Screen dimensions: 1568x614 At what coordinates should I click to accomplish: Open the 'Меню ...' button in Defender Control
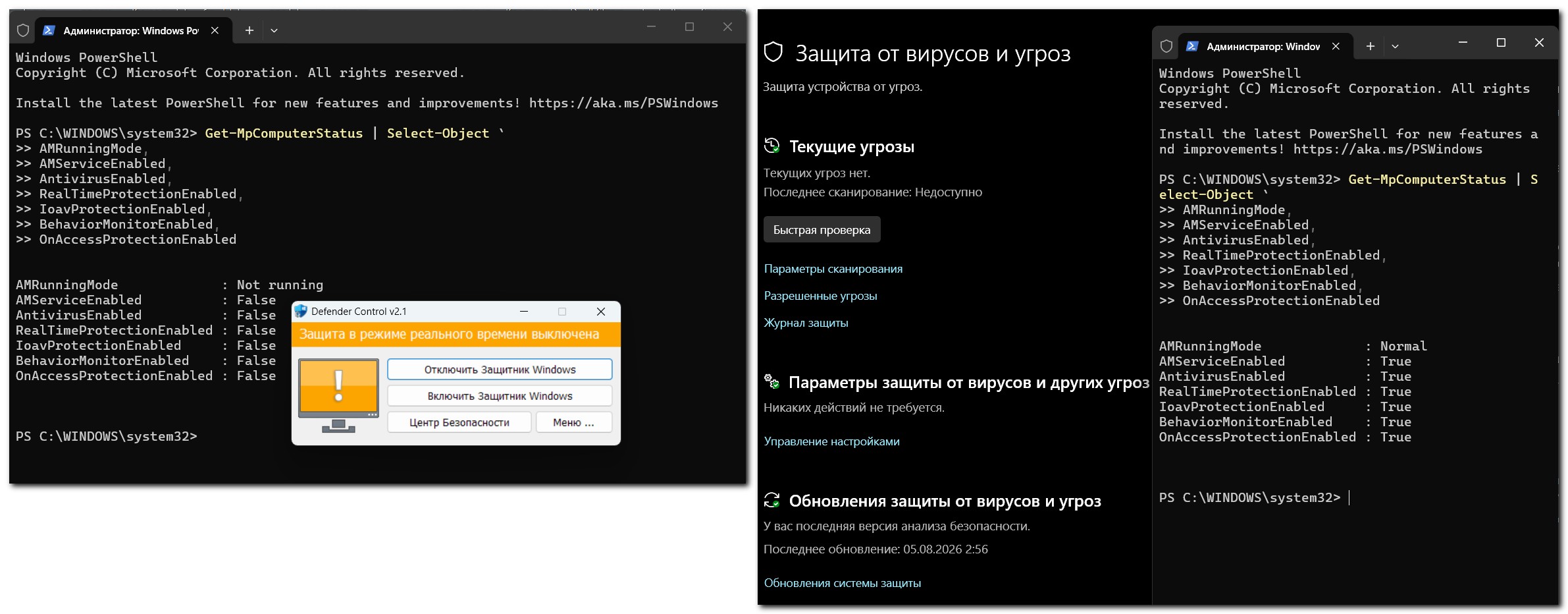[x=574, y=422]
